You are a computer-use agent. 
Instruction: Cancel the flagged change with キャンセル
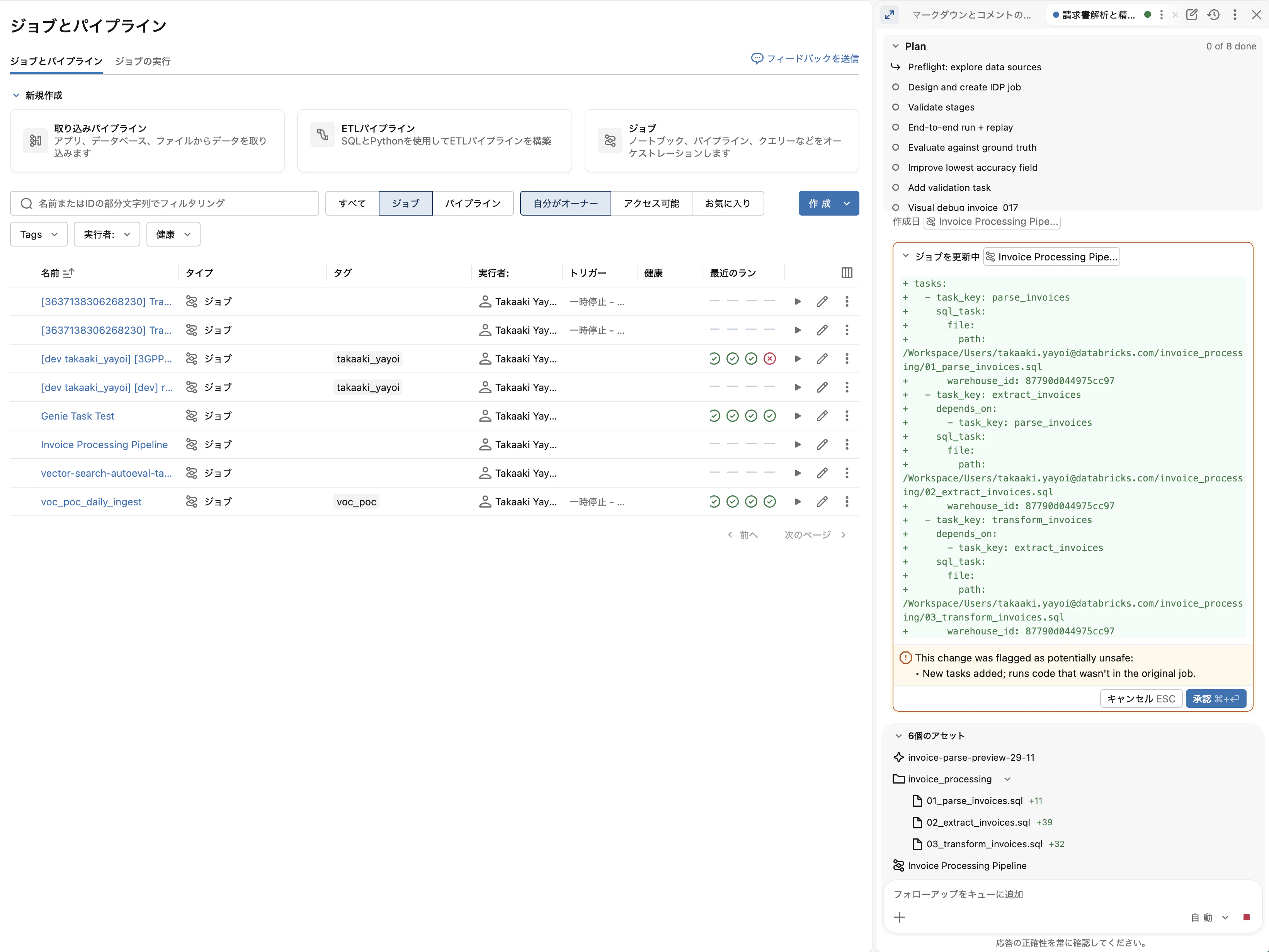1141,699
